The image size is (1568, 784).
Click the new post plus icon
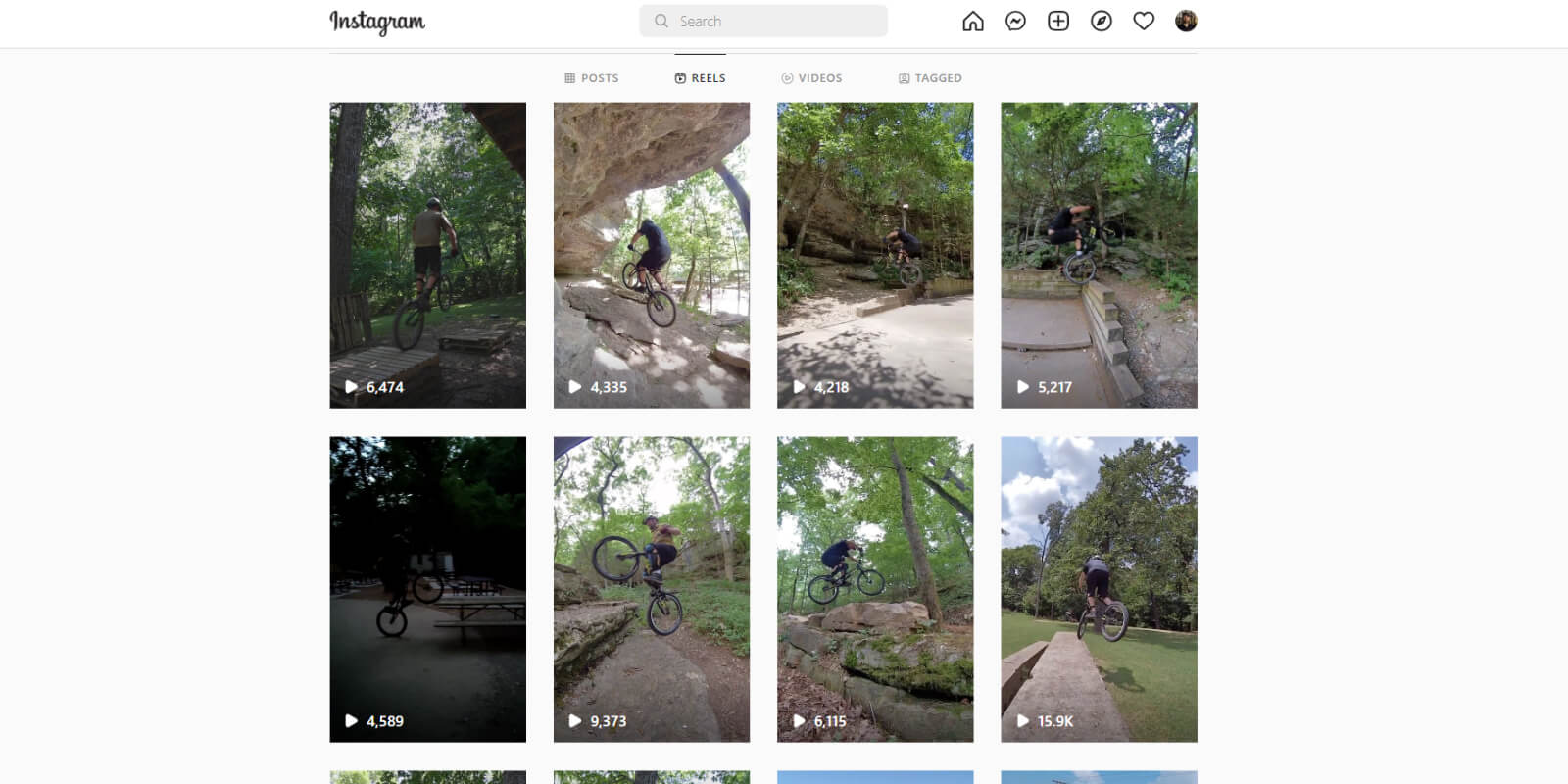point(1058,22)
